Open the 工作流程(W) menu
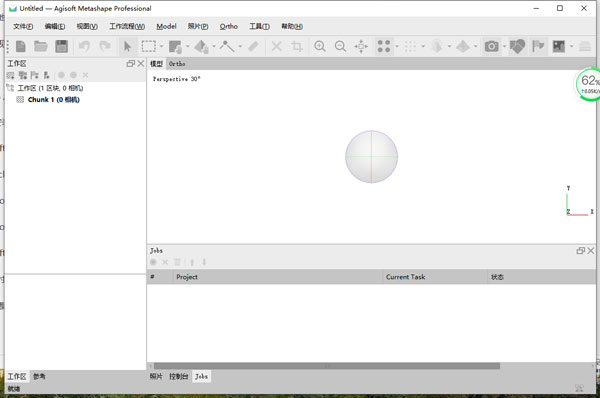 click(127, 26)
